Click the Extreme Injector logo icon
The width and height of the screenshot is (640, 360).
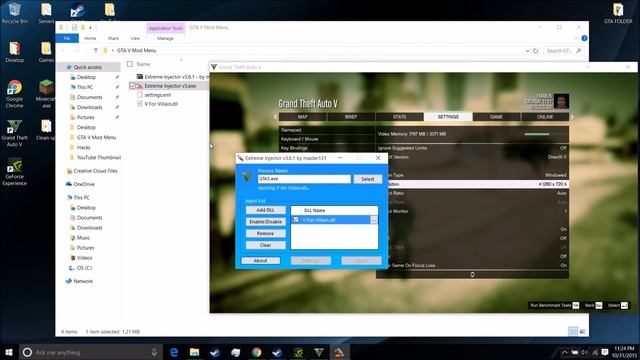247,177
